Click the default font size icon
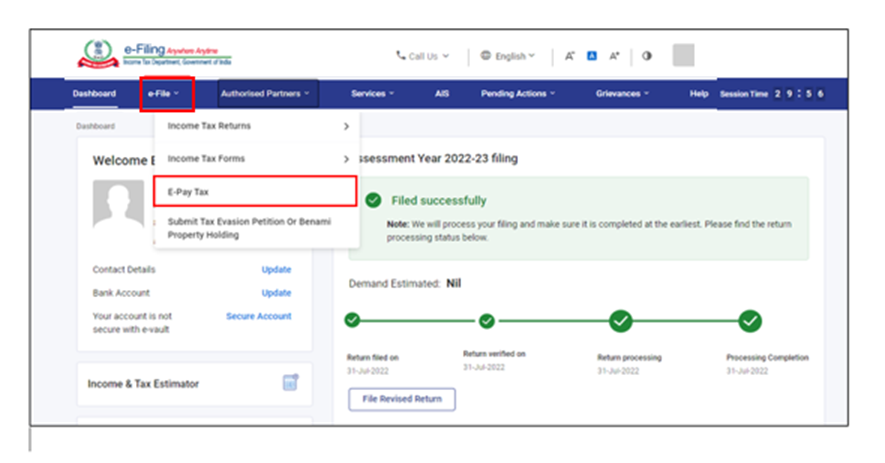The height and width of the screenshot is (463, 885). 591,56
